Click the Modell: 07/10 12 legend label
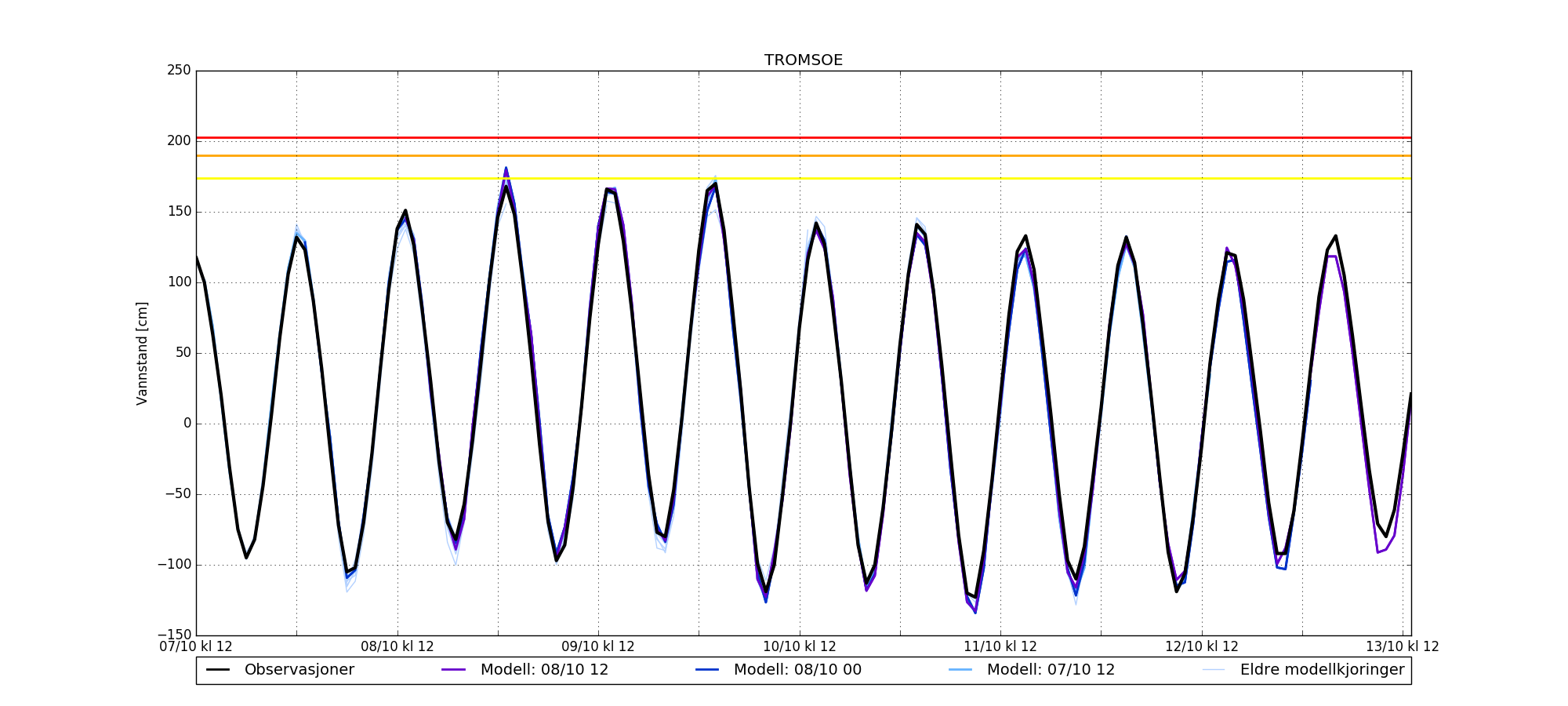This screenshot has height=706, width=1568. point(1051,670)
